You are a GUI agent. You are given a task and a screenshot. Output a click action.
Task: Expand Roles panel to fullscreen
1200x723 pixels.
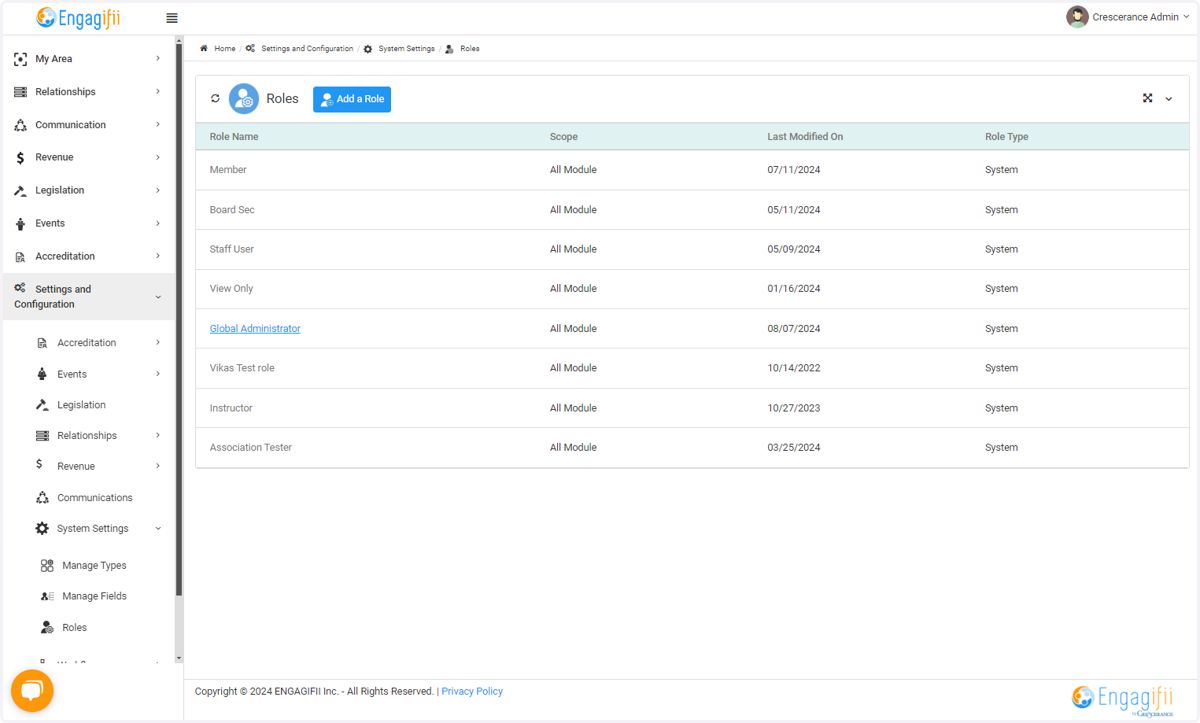coord(1148,98)
